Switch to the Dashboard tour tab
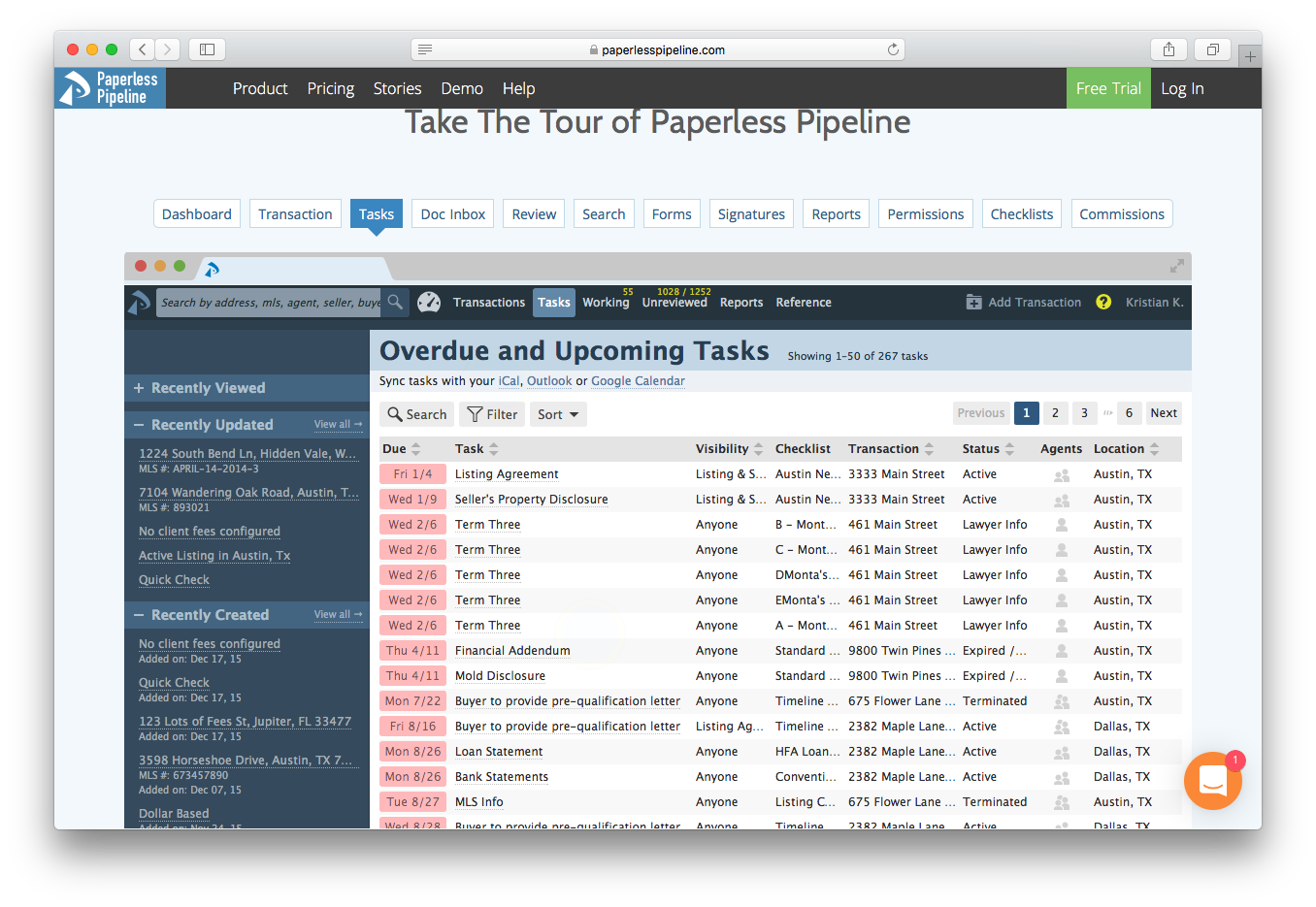1316x907 pixels. 197,214
